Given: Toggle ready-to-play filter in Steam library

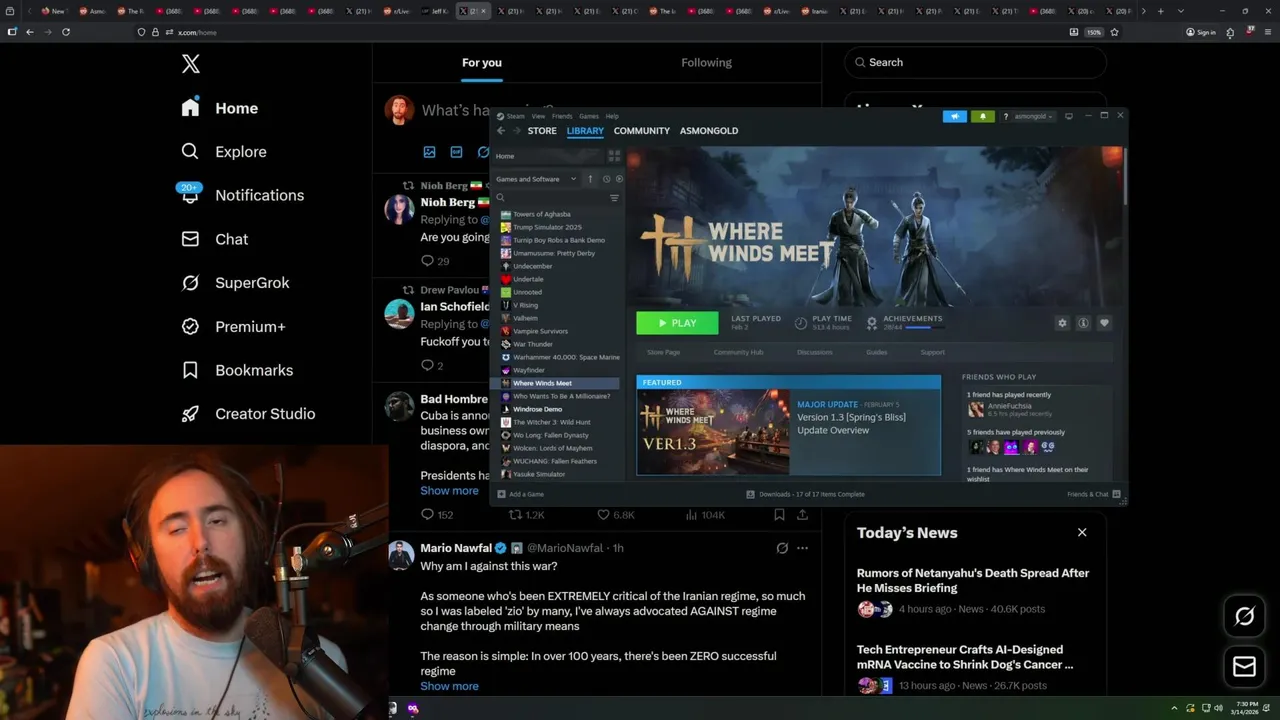Looking at the screenshot, I should click(x=619, y=179).
